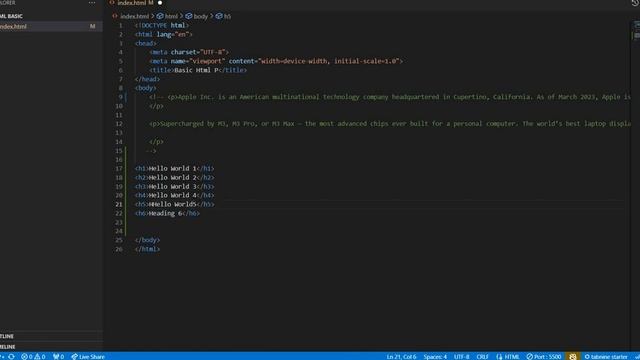
Task: Click the closing head tag line
Action: coord(147,79)
